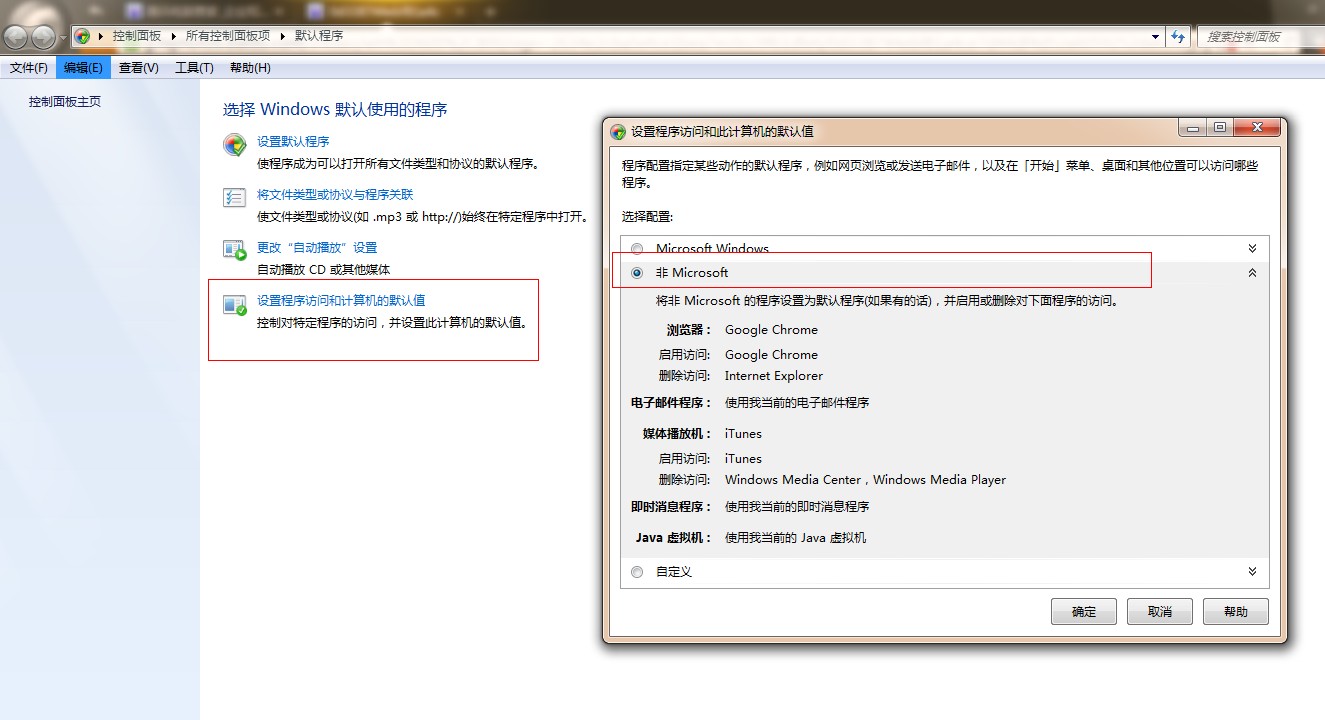Open the 文件(F) menu

click(x=29, y=68)
